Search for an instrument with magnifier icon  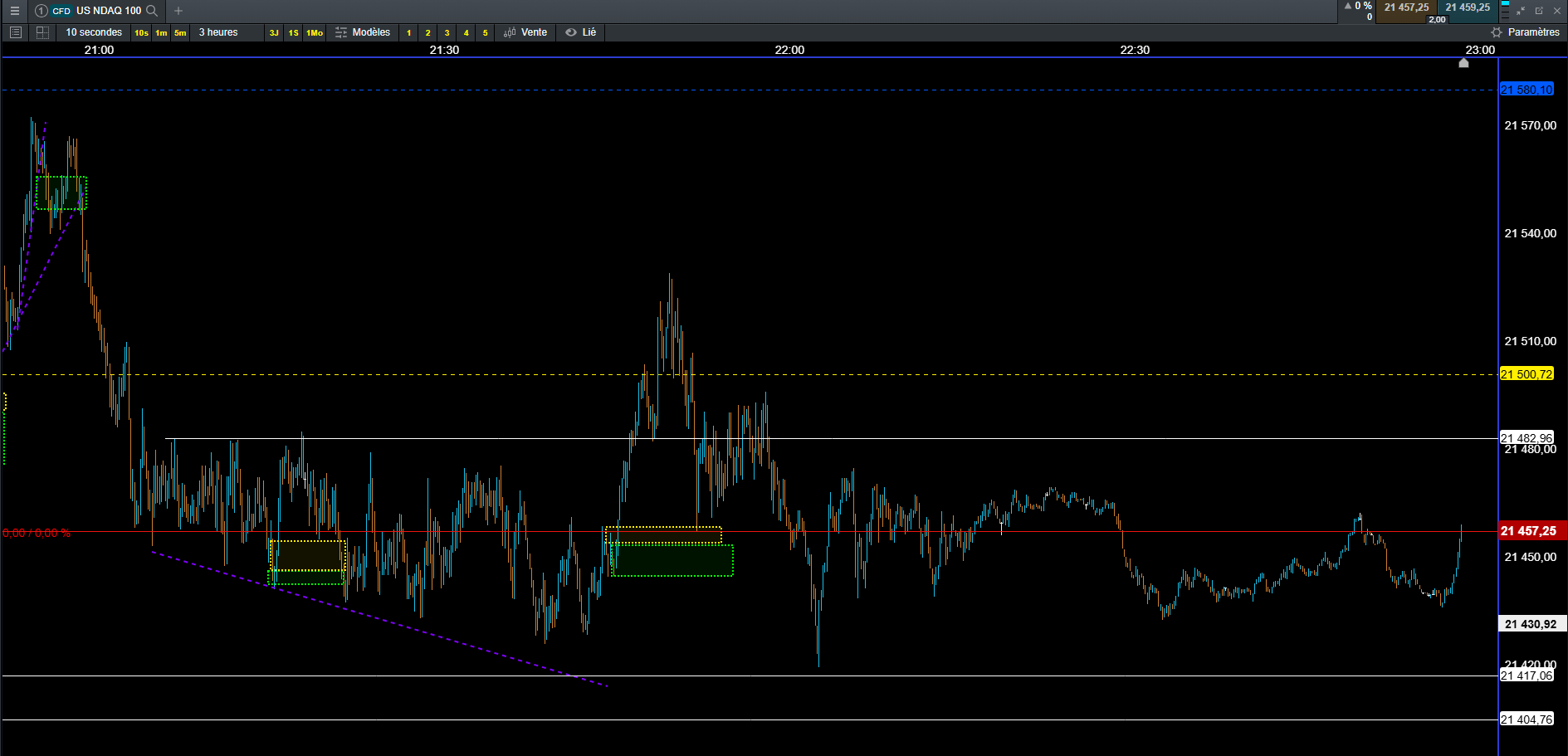pyautogui.click(x=152, y=11)
